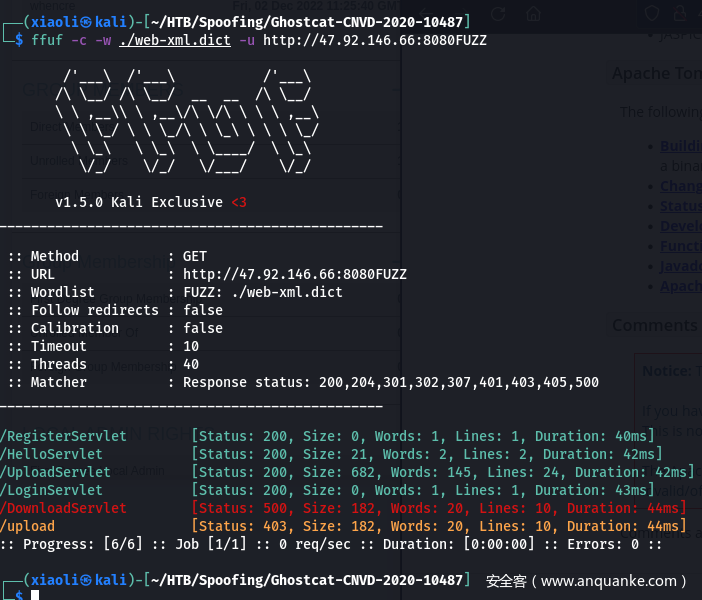Click the /UploadServlet result line
The image size is (702, 600).
coord(347,472)
